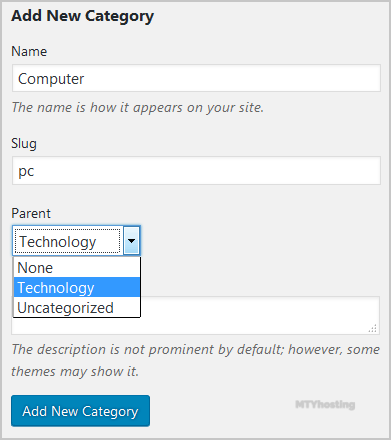Click the "Add New Category" heading text
This screenshot has width=391, height=440.
[x=82, y=16]
